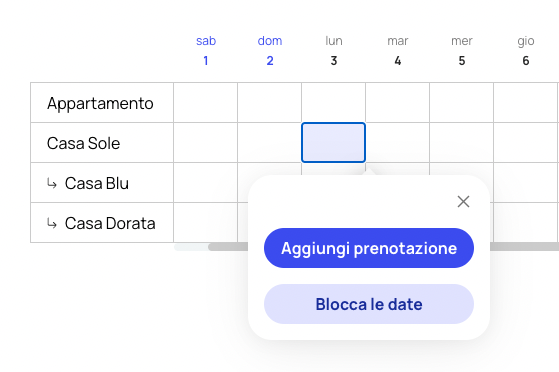Image resolution: width=559 pixels, height=372 pixels.
Task: Click the Aggiungi prenotazione button
Action: pos(369,248)
